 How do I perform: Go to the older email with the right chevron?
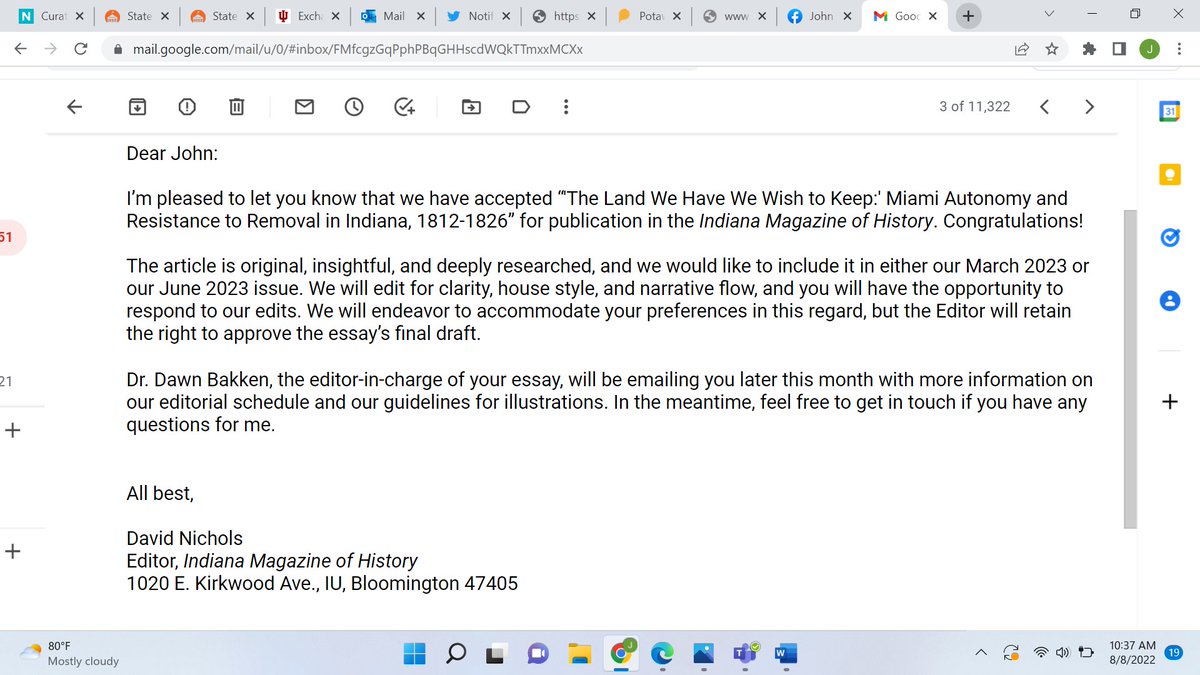click(1090, 107)
